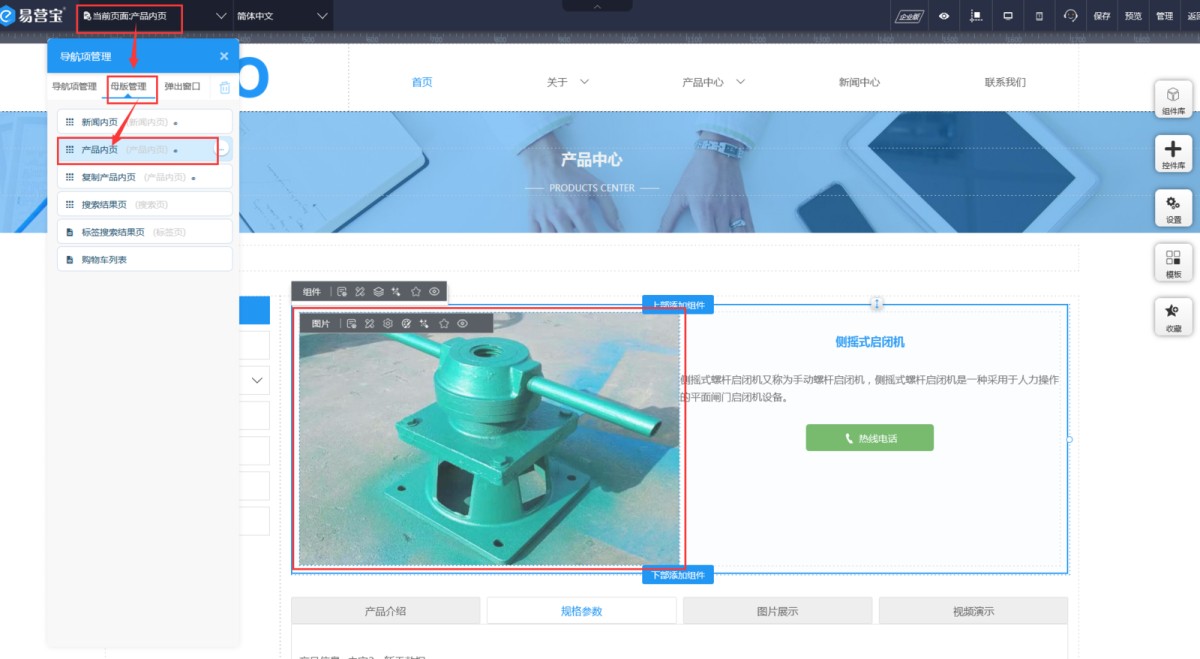Click the 上部添加组件 button
Viewport: 1200px width, 659px height.
(x=678, y=305)
